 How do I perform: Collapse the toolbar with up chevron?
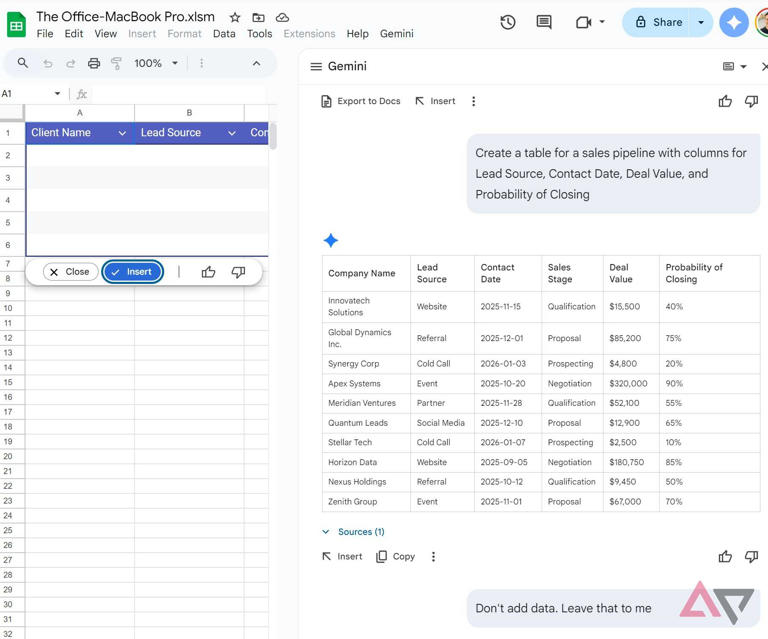pyautogui.click(x=256, y=63)
